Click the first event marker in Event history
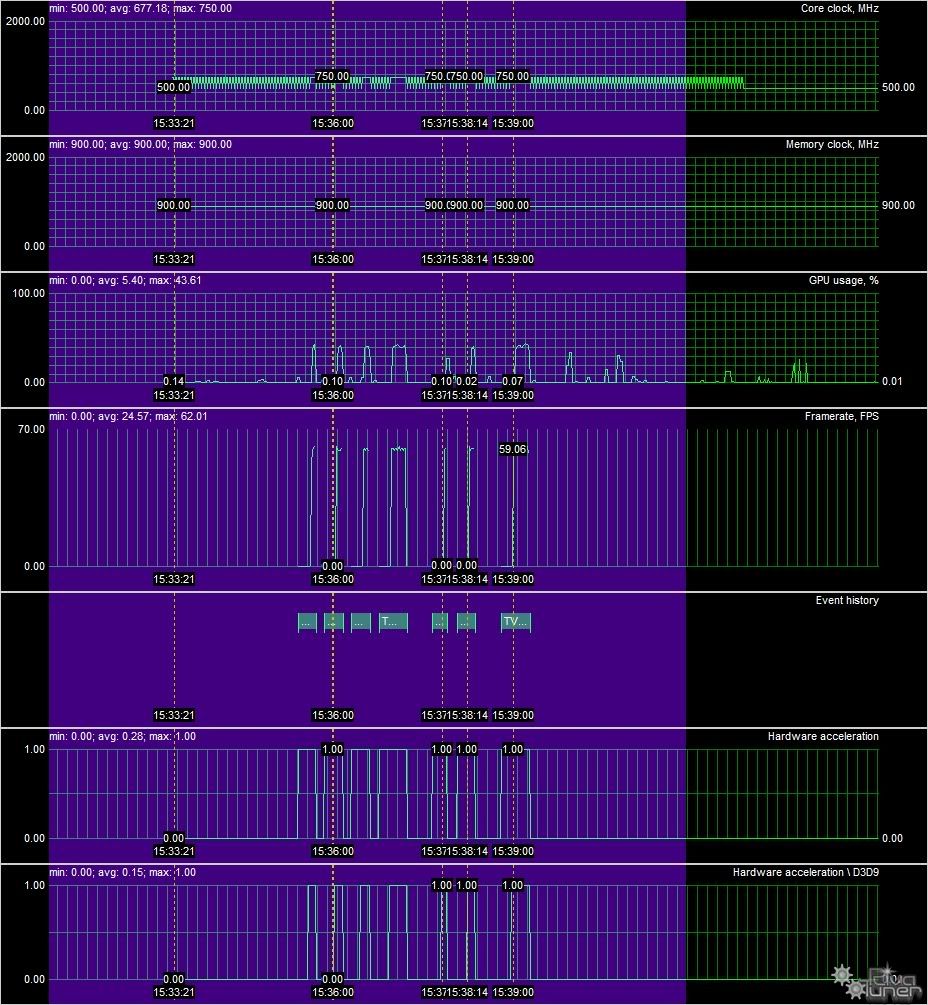928x1005 pixels. pos(307,621)
